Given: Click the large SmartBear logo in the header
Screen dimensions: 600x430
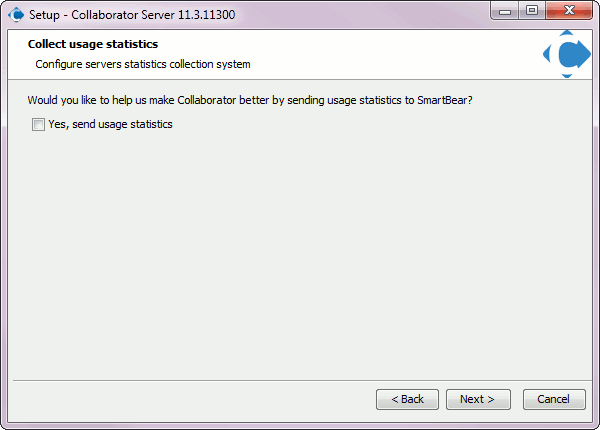Looking at the screenshot, I should [x=567, y=54].
